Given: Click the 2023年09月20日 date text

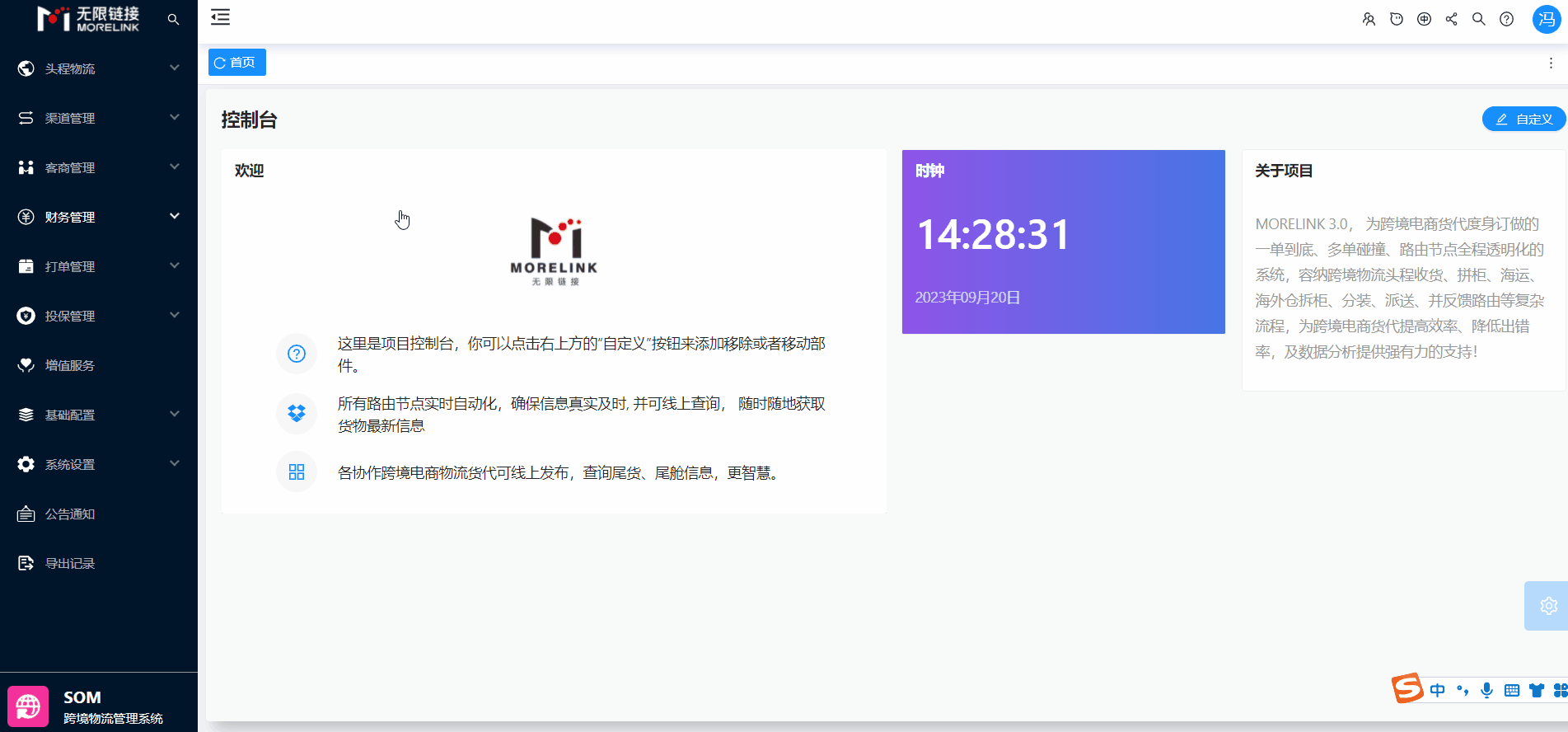Looking at the screenshot, I should (967, 298).
